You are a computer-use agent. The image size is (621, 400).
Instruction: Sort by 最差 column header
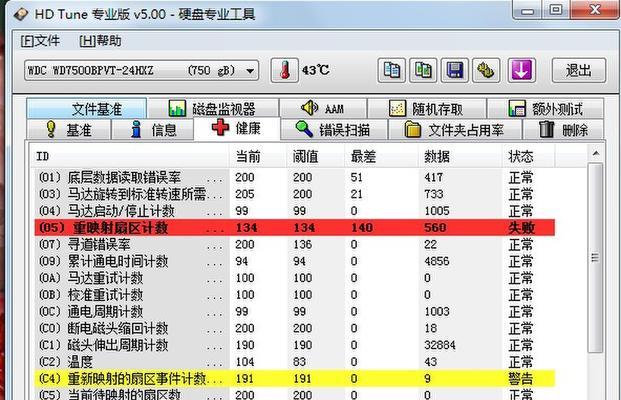click(x=381, y=156)
